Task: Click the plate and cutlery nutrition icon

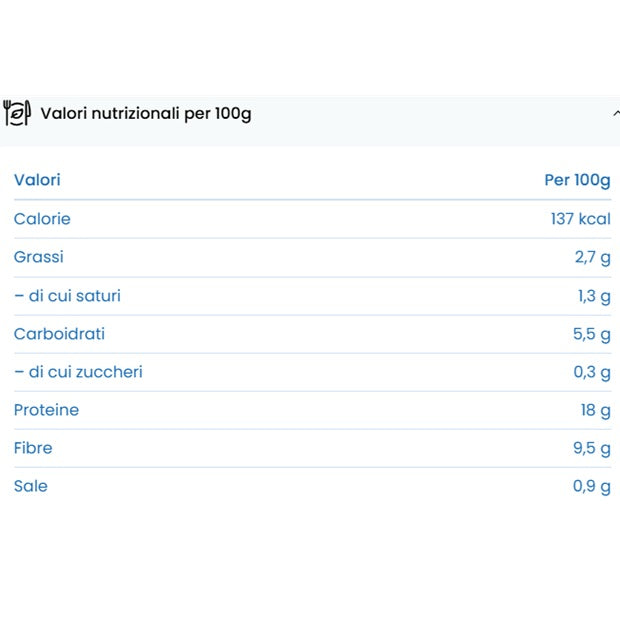Action: [x=17, y=113]
